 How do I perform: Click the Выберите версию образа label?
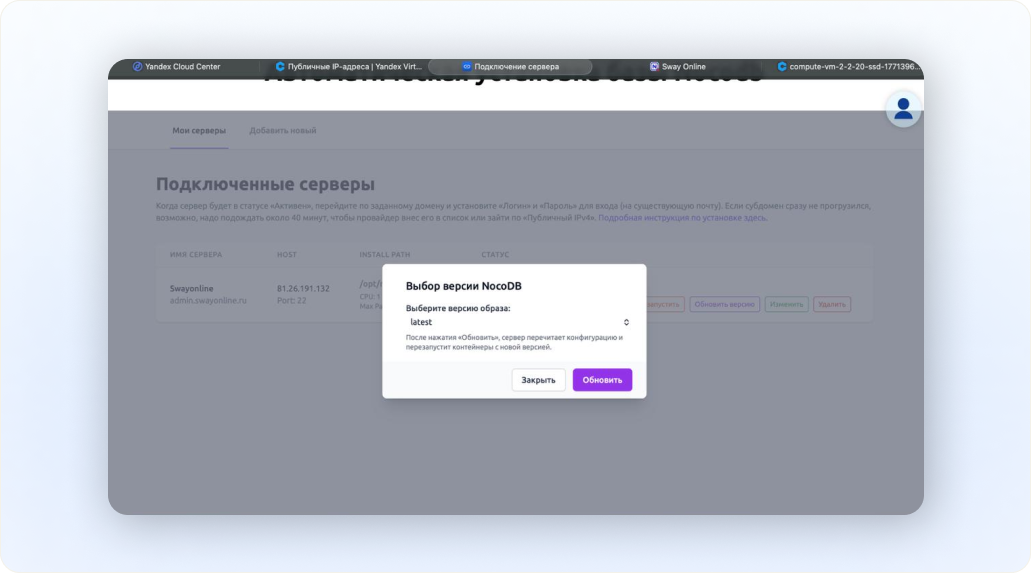[458, 308]
